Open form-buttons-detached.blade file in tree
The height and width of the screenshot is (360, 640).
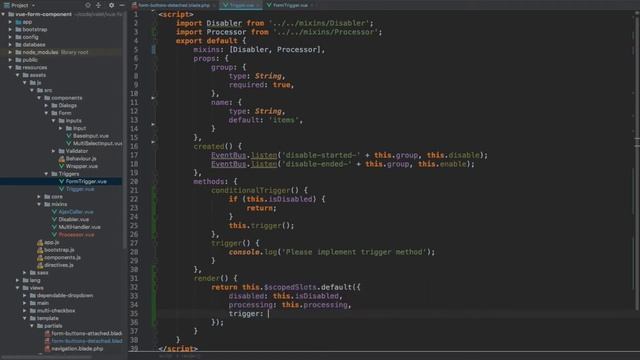[x=86, y=341]
